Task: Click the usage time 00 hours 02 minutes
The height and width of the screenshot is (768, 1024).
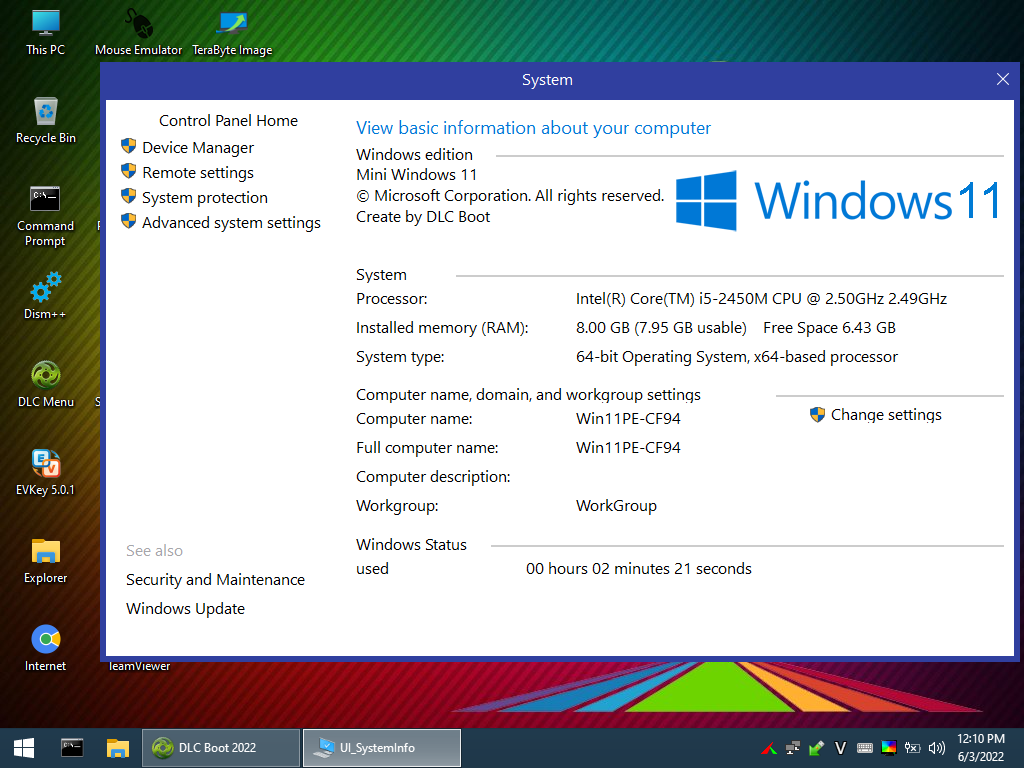Action: (x=639, y=569)
